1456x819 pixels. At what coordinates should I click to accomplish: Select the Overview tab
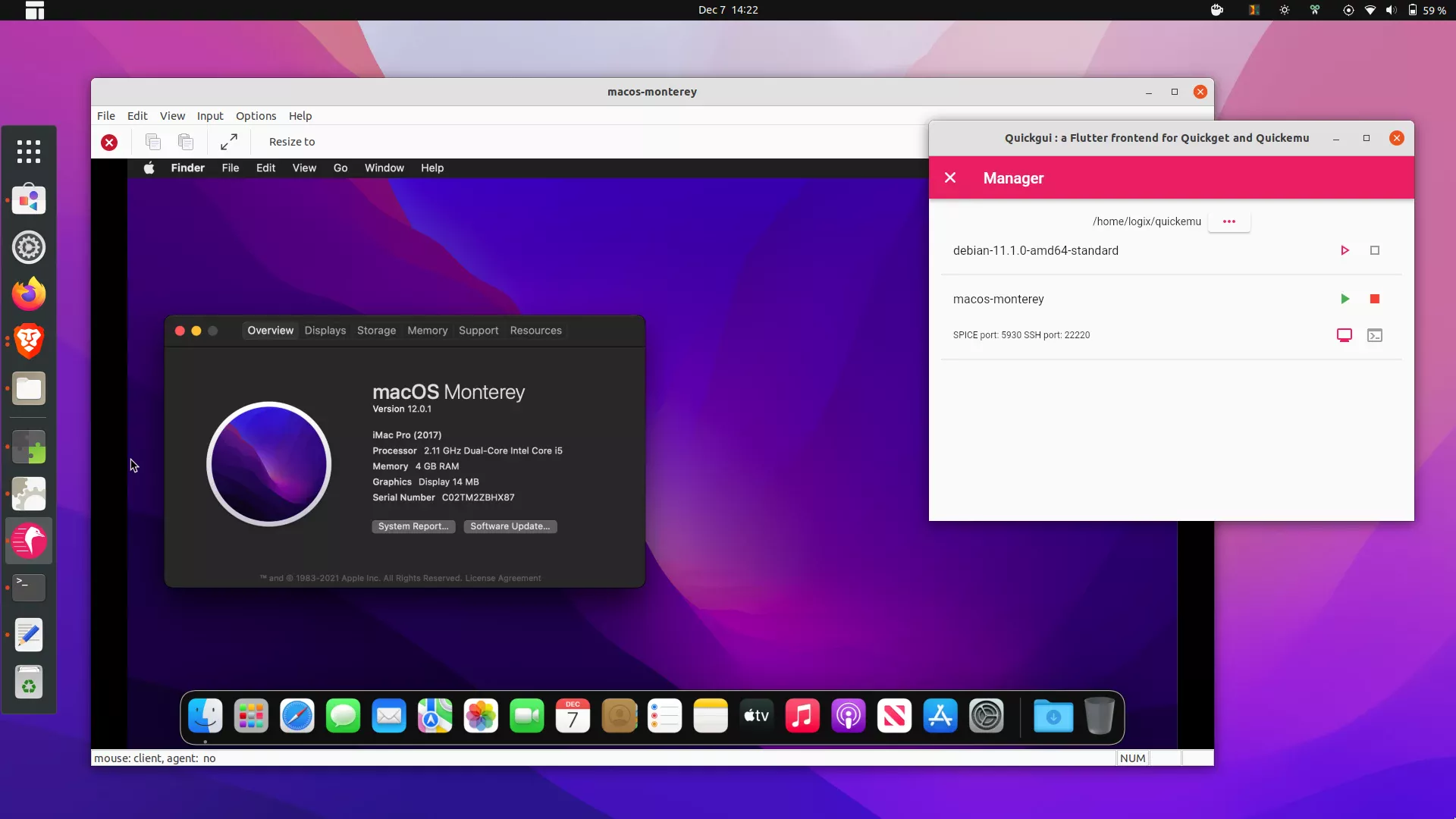[x=270, y=331]
